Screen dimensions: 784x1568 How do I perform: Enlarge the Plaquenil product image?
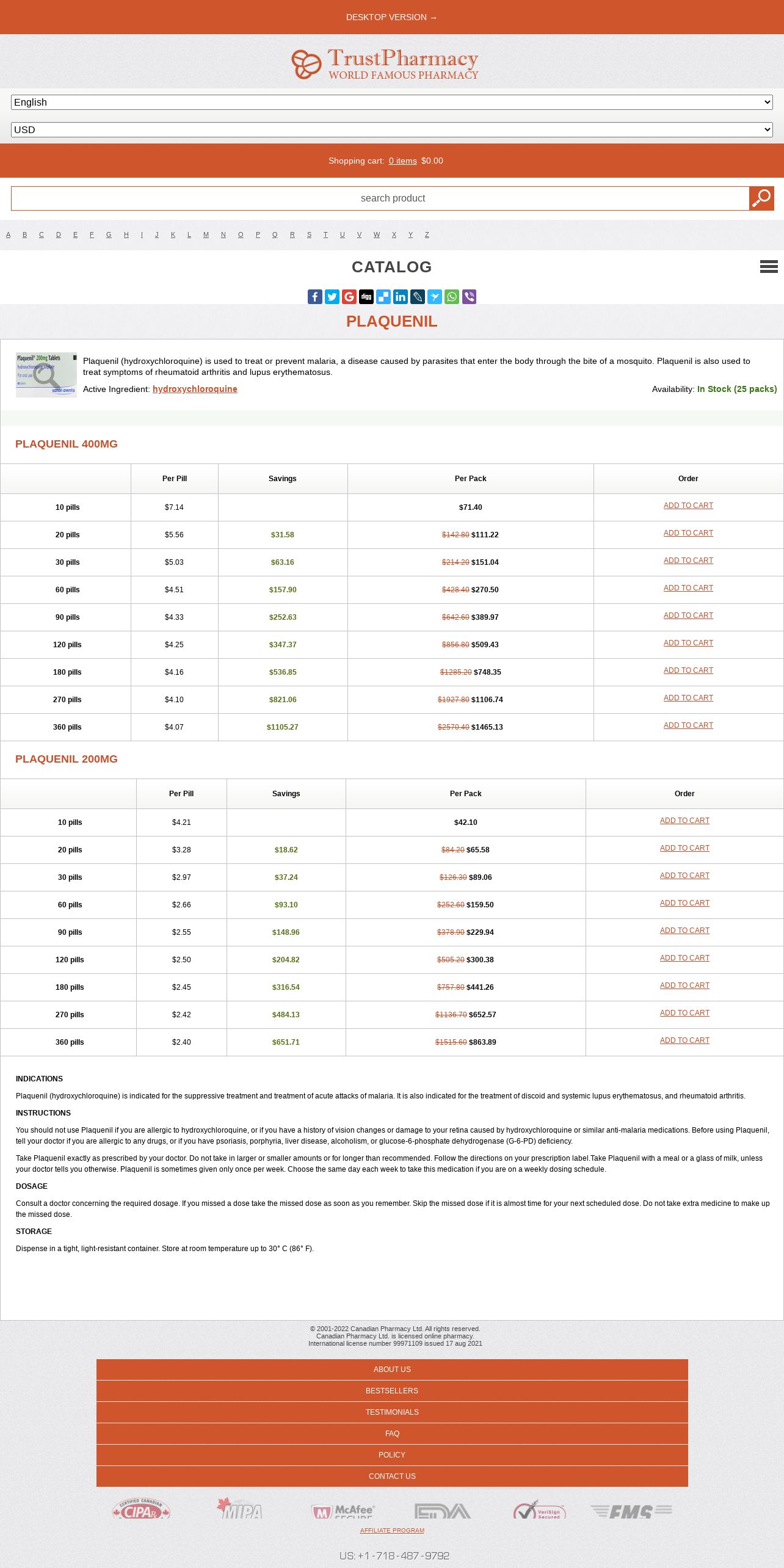pyautogui.click(x=46, y=375)
